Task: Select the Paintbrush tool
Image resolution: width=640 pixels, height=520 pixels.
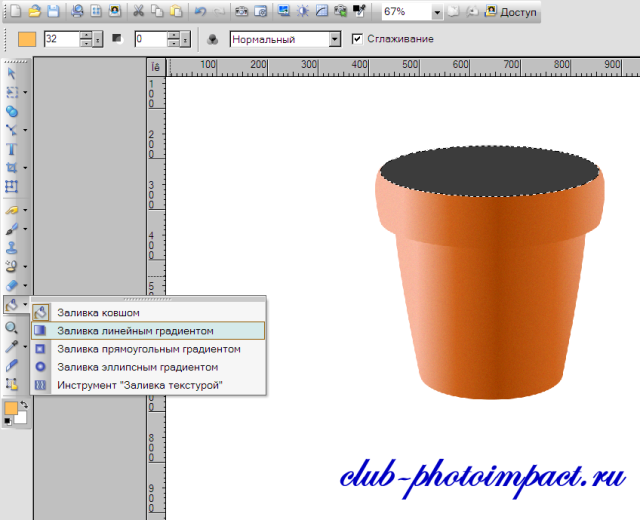Action: (11, 229)
